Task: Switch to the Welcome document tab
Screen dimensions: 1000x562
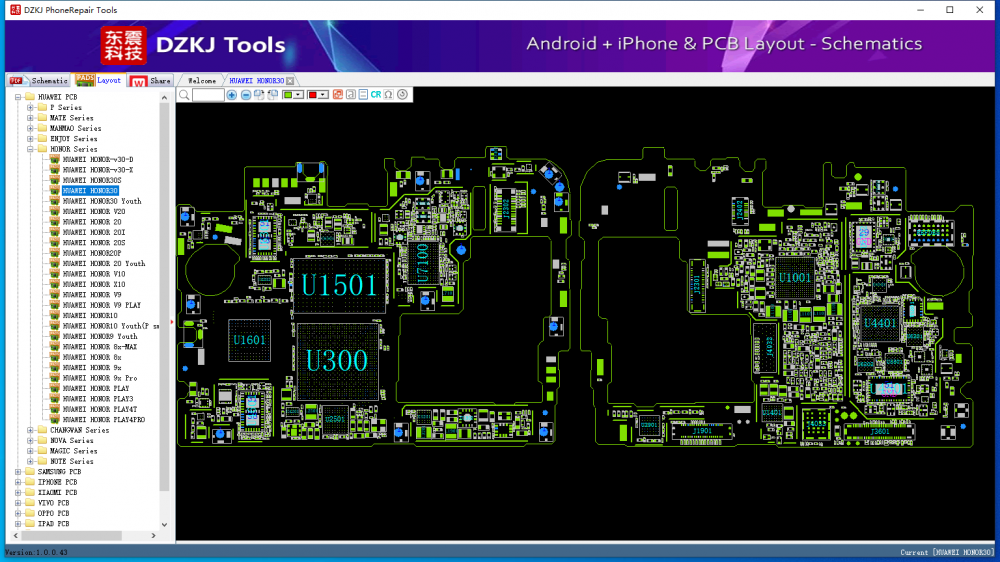Action: (x=202, y=80)
